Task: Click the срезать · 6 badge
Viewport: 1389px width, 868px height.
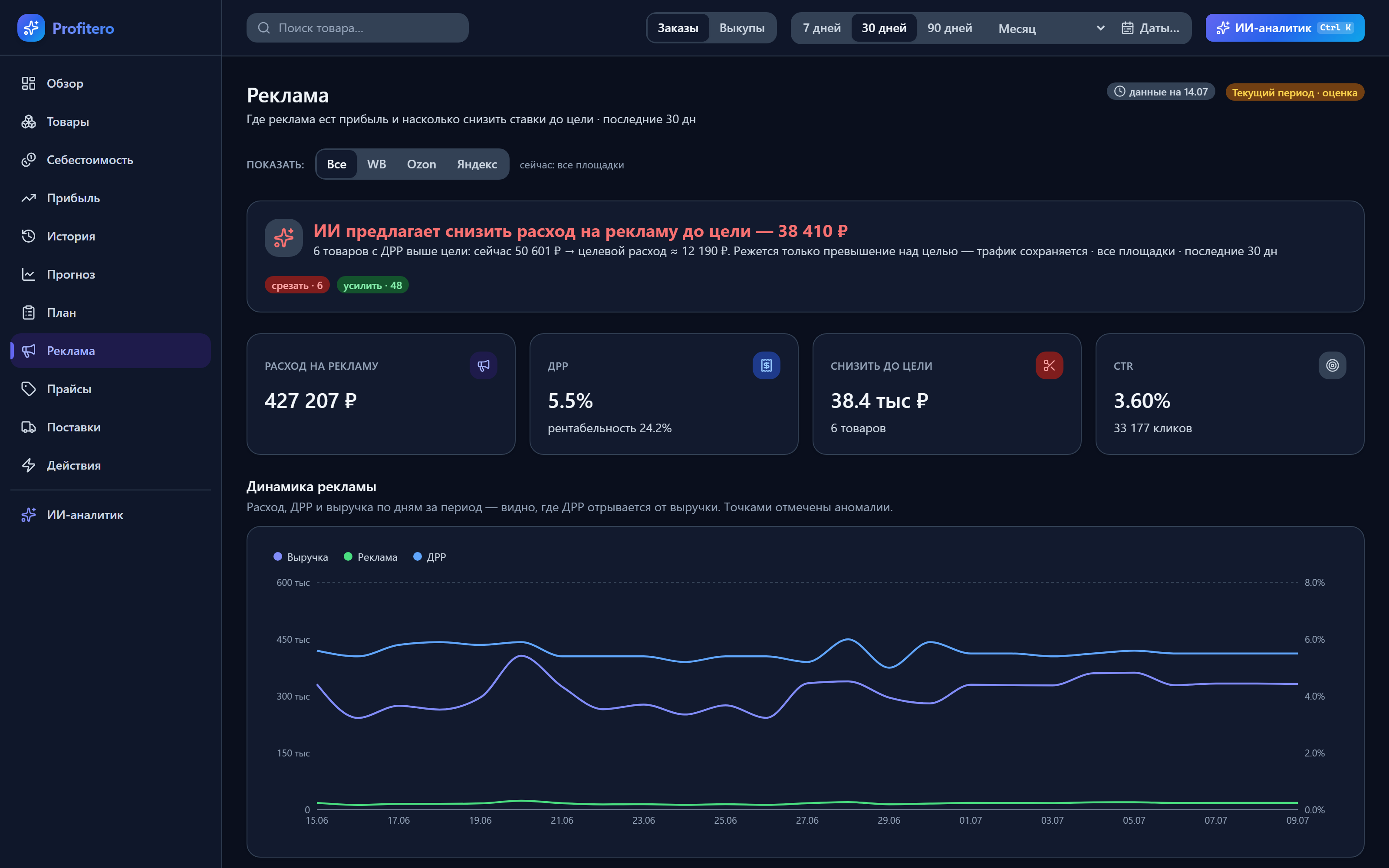Action: tap(297, 285)
